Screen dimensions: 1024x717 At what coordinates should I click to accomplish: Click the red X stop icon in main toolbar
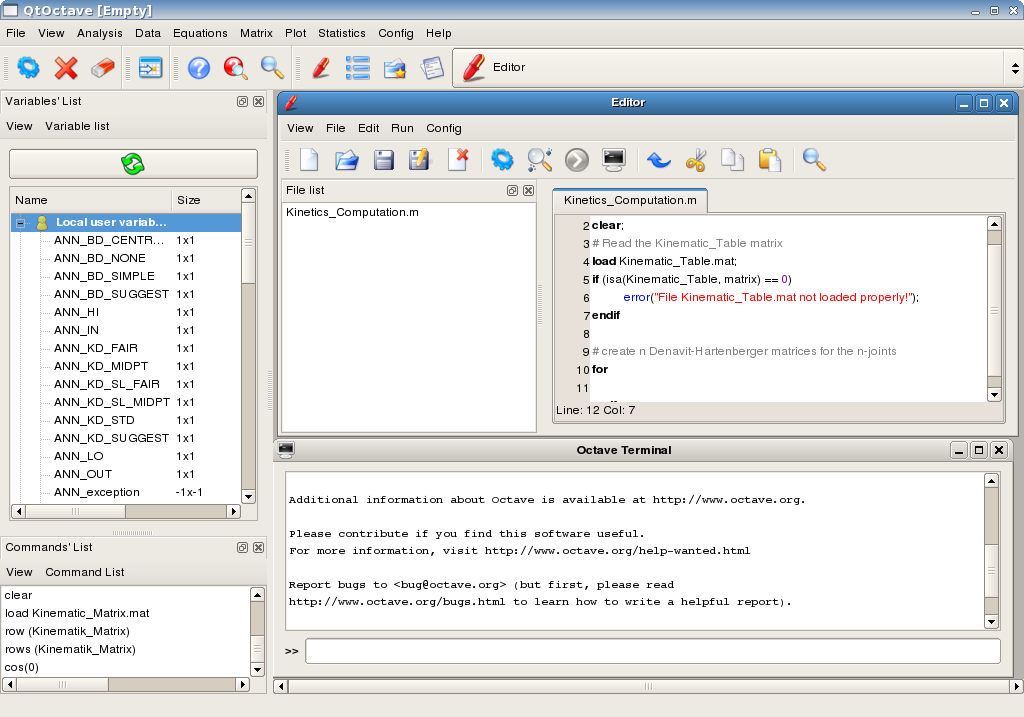(66, 67)
